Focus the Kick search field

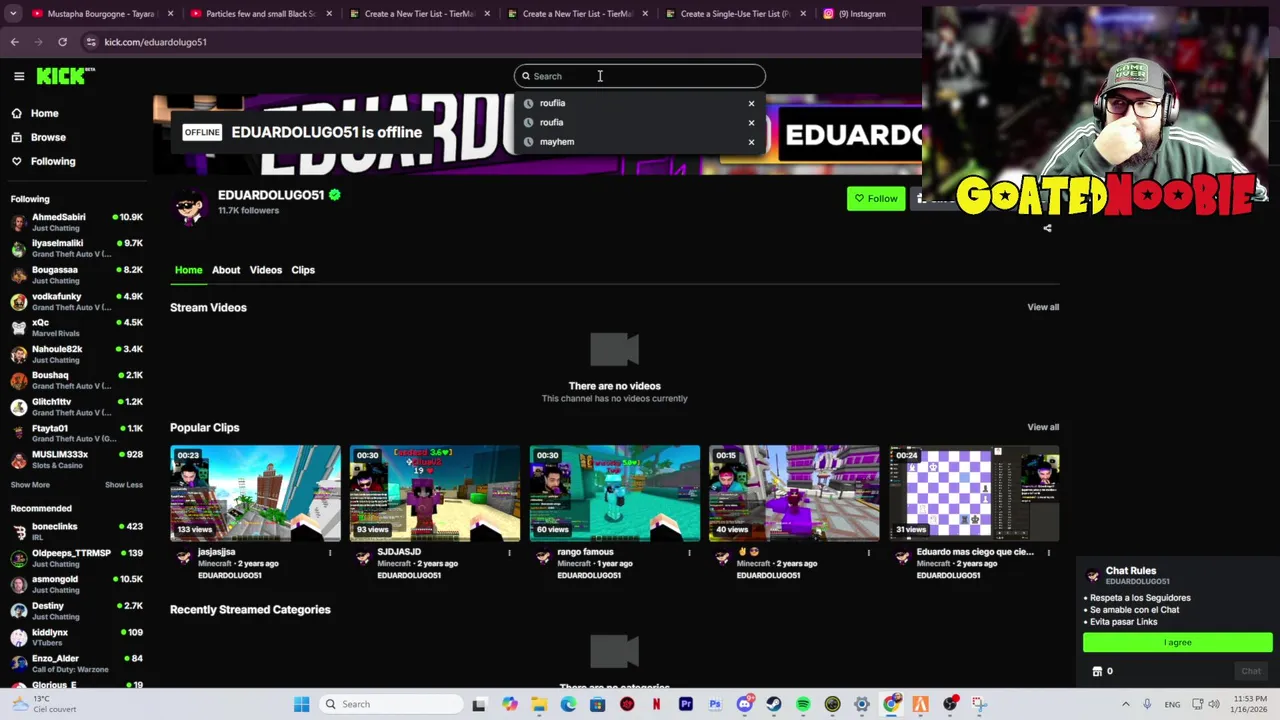[640, 76]
